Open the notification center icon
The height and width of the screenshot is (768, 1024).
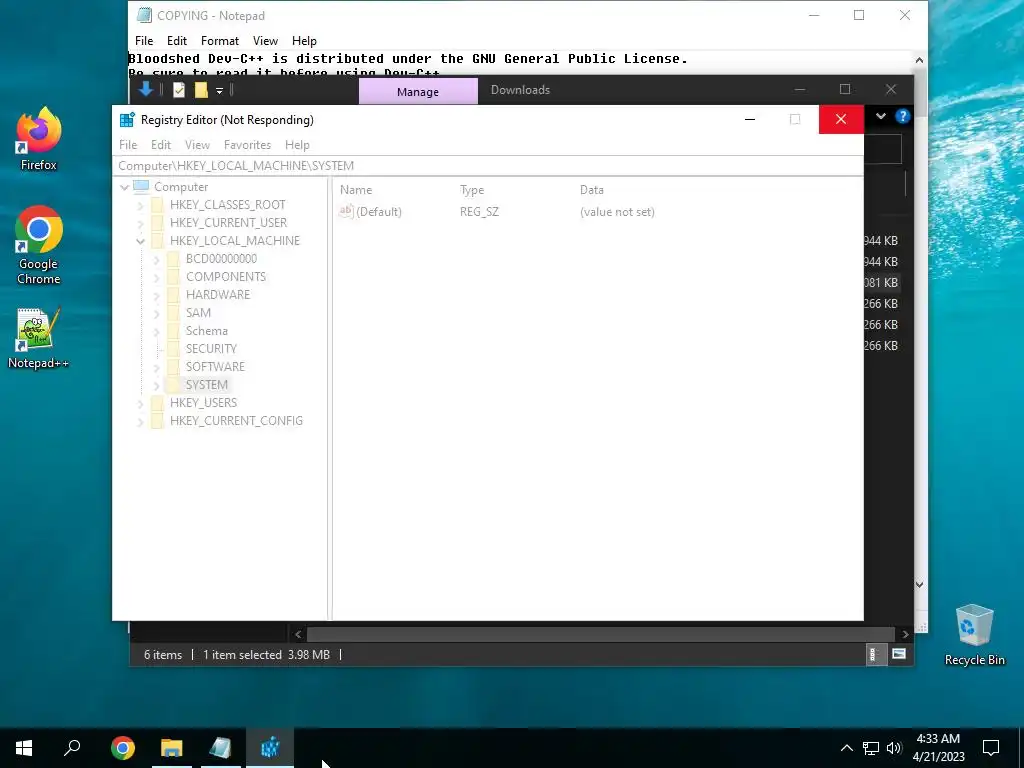click(x=991, y=748)
